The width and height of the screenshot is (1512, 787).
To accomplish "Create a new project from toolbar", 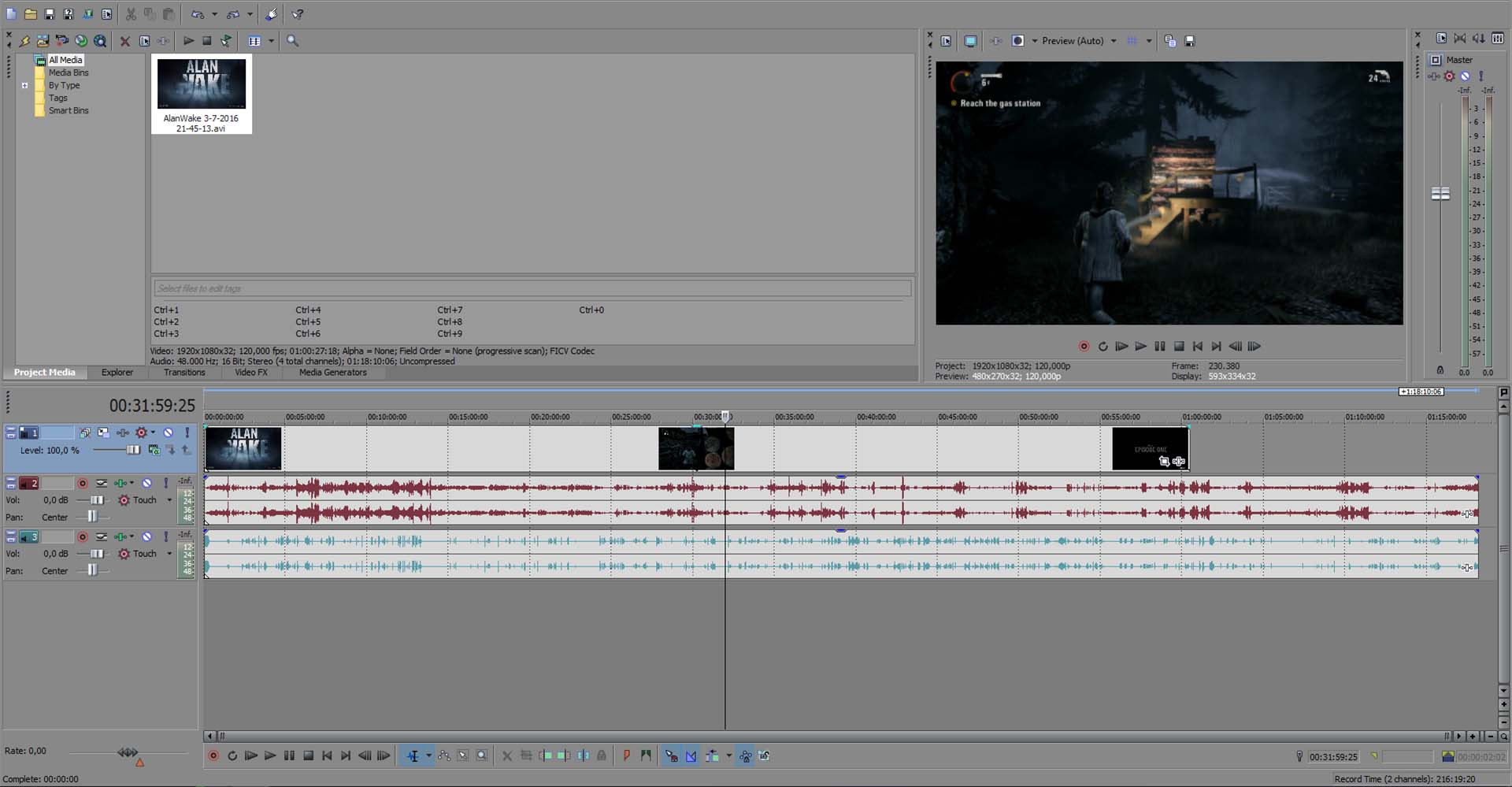I will point(11,14).
